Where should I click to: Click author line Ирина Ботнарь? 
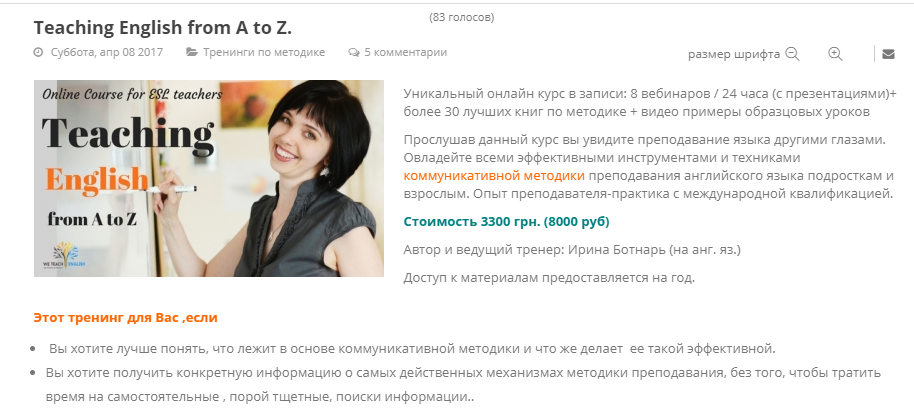coord(572,250)
